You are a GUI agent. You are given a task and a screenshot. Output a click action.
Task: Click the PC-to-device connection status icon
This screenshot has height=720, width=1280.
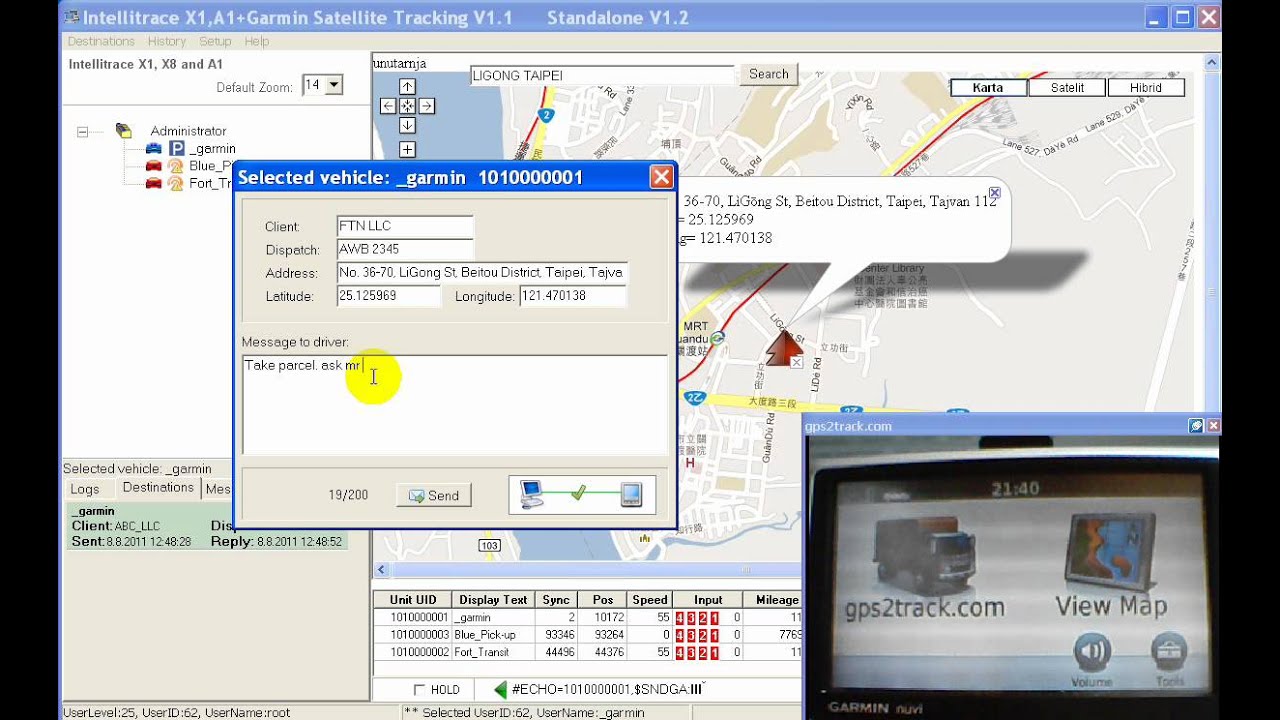pyautogui.click(x=582, y=494)
